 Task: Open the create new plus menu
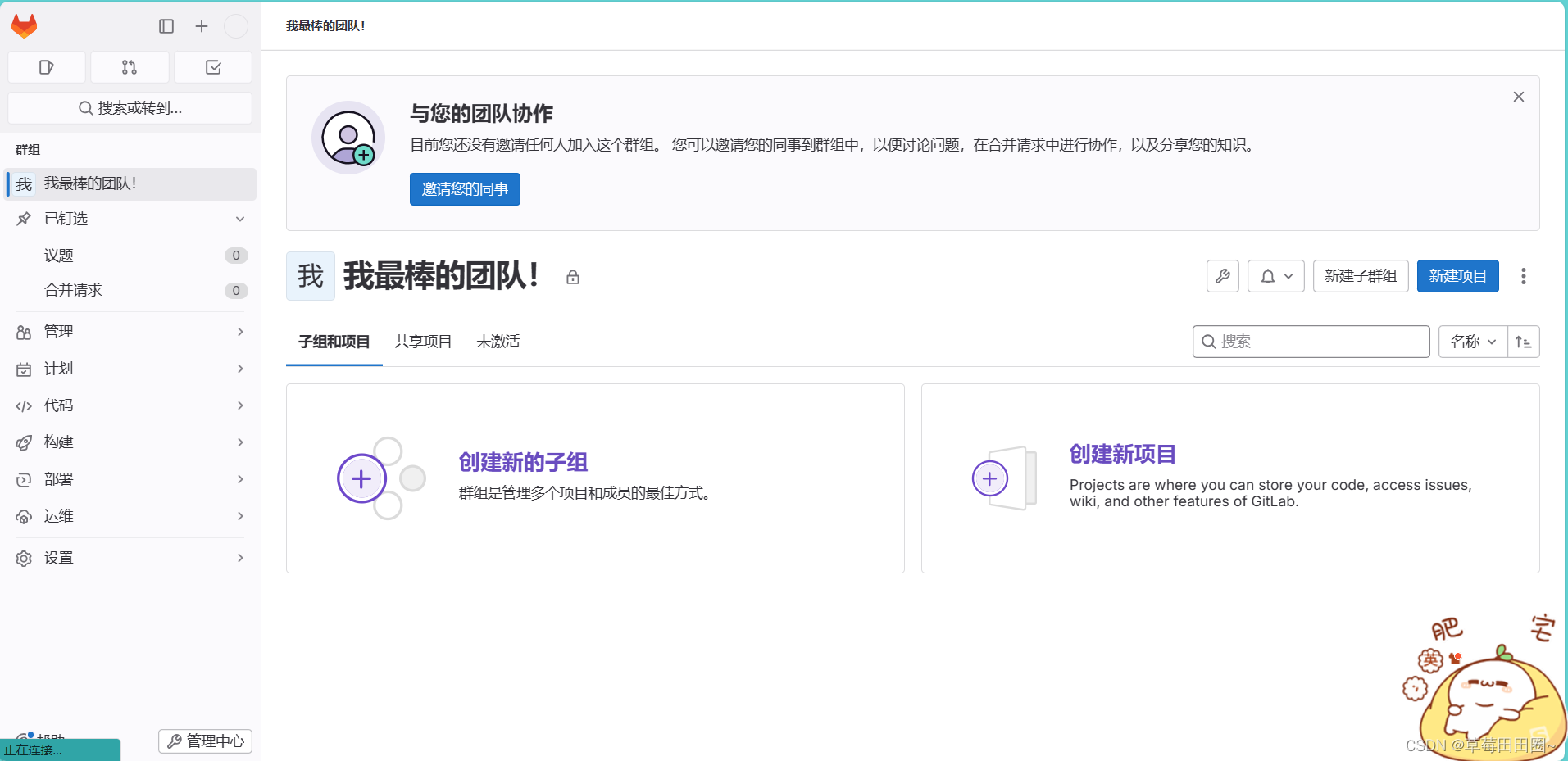coord(202,26)
